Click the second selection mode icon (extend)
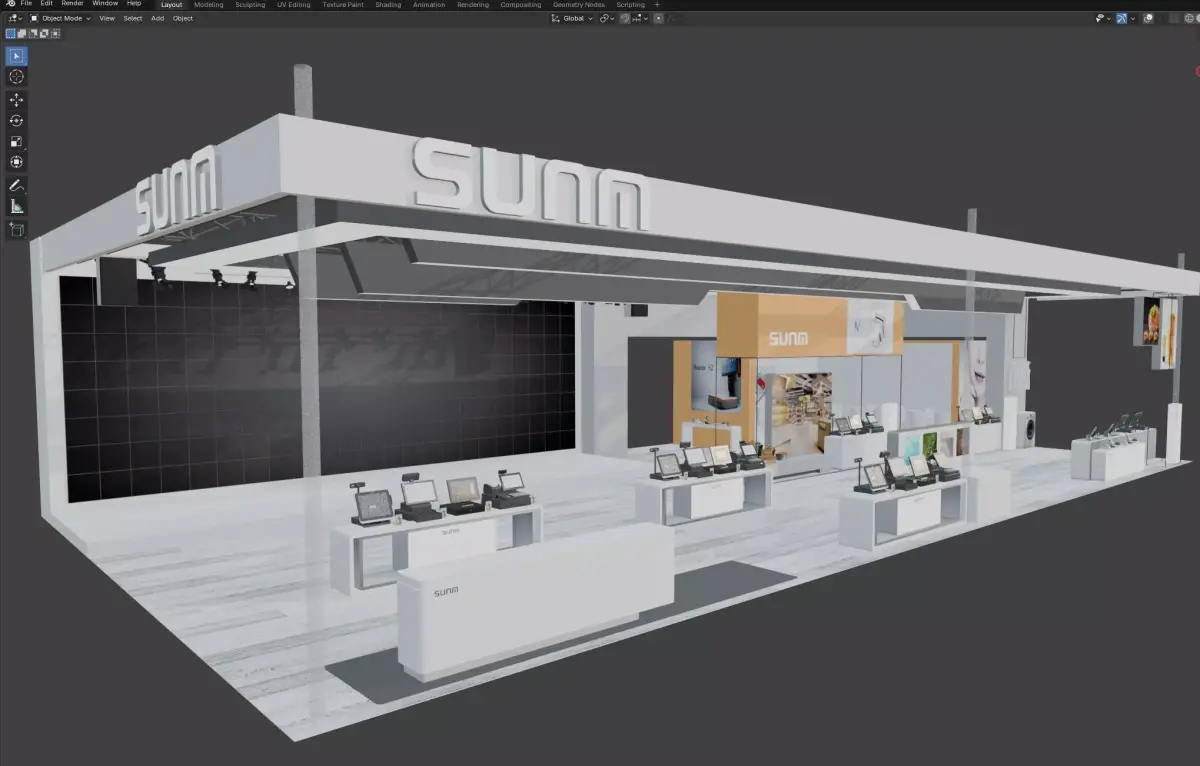1200x766 pixels. pos(22,33)
